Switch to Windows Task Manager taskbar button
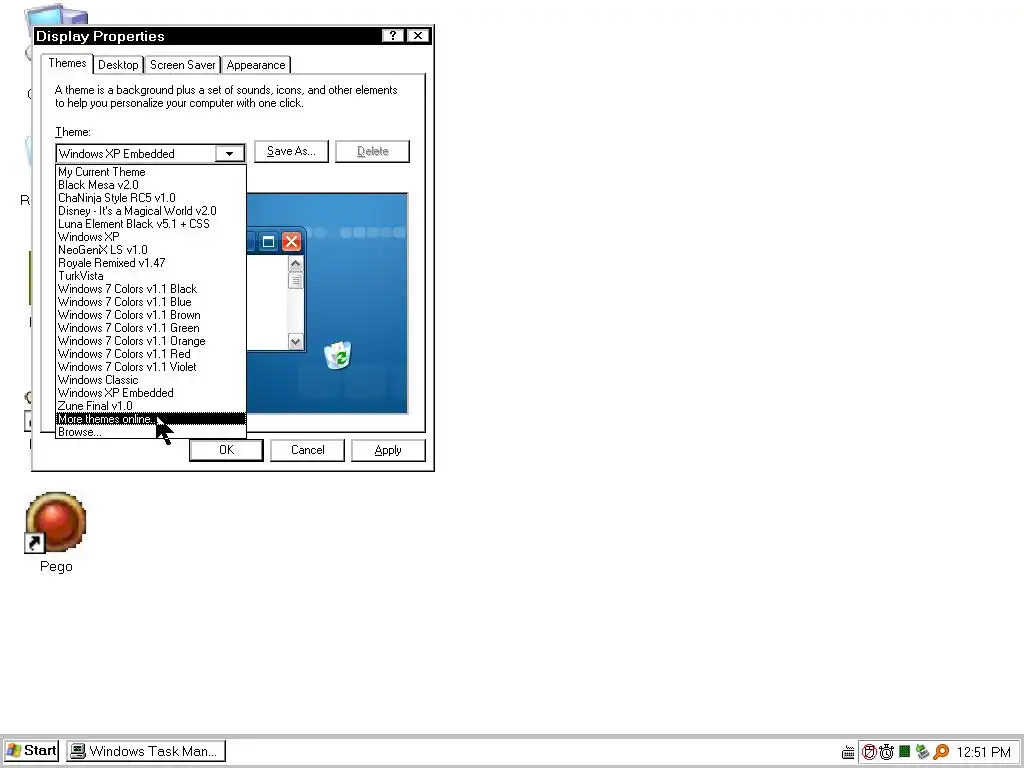The height and width of the screenshot is (768, 1024). click(x=146, y=751)
